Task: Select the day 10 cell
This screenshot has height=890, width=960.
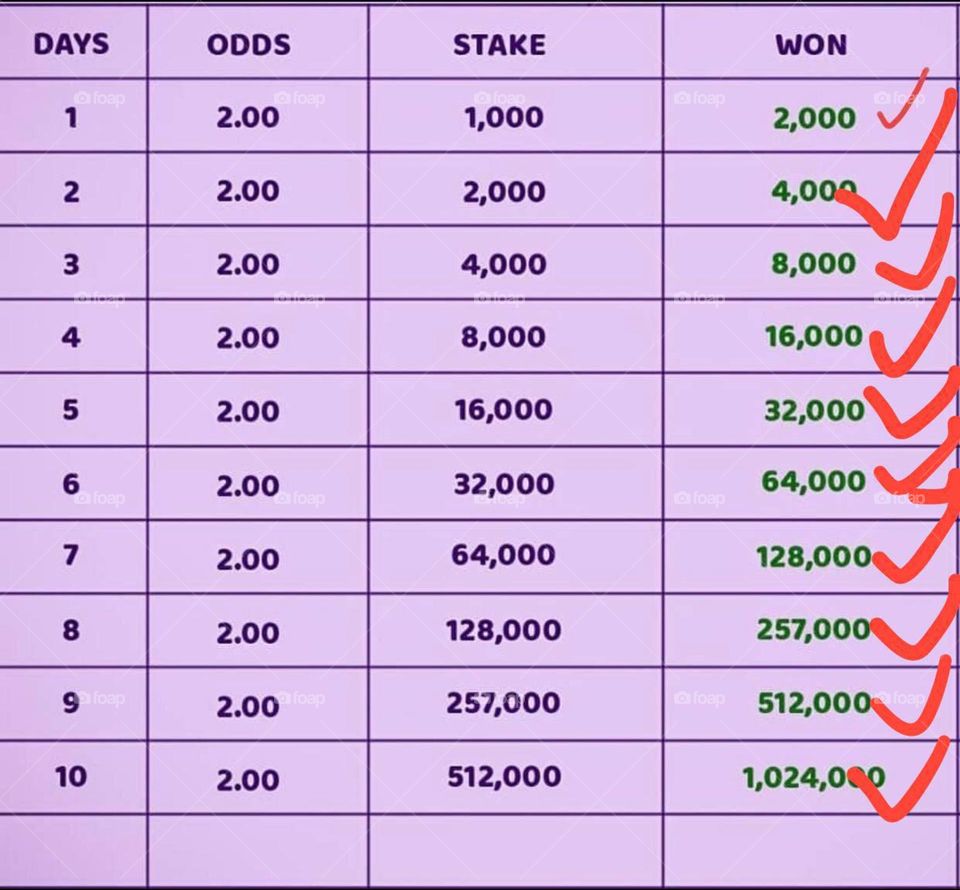Action: tap(71, 776)
